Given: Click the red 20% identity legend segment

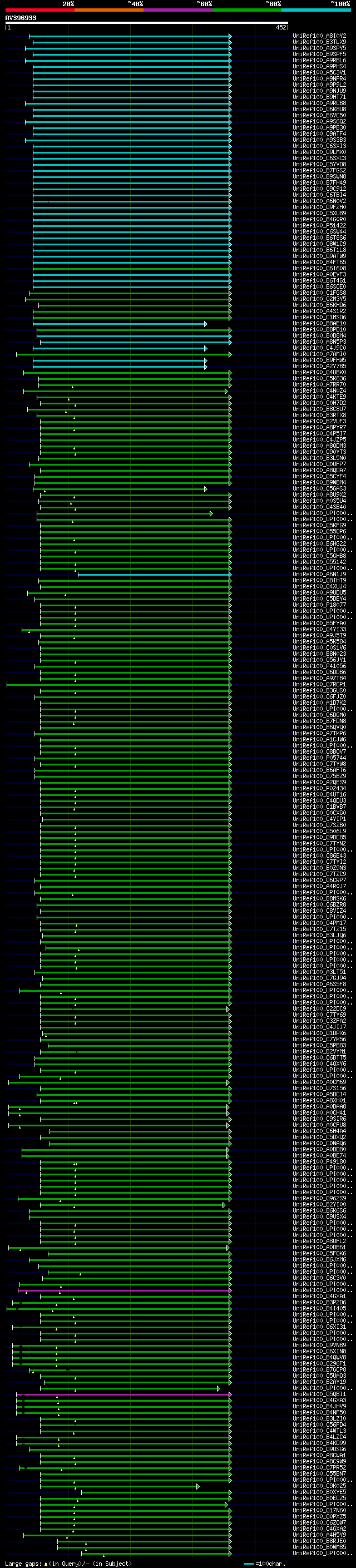Looking at the screenshot, I should (x=39, y=11).
